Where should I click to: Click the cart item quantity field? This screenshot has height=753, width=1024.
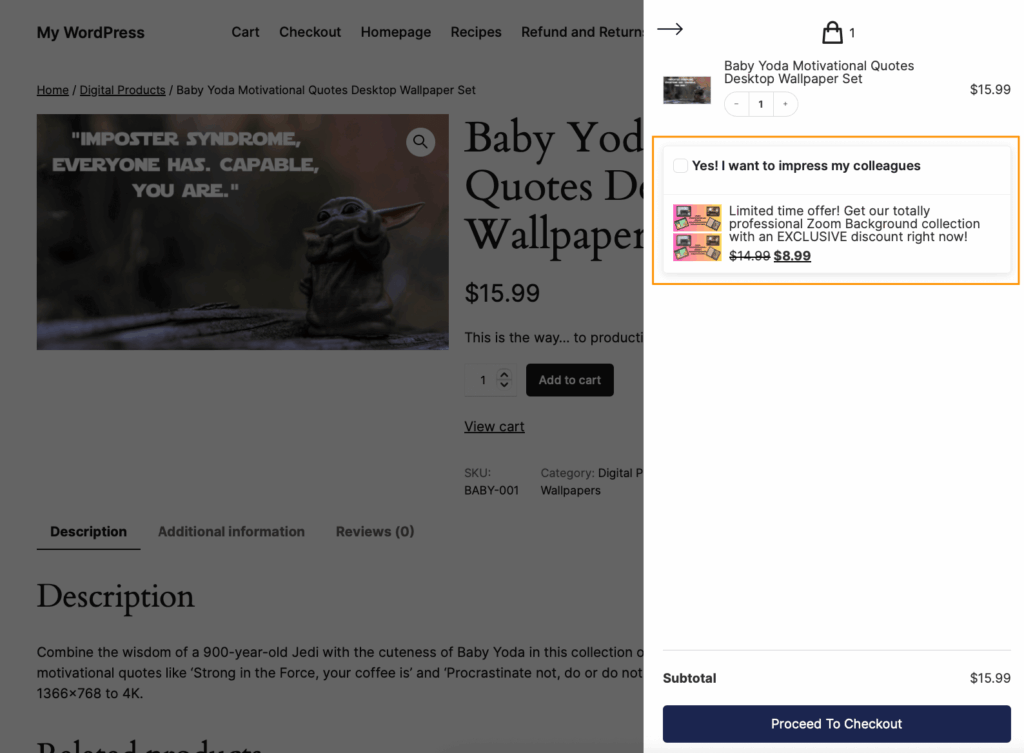(761, 104)
